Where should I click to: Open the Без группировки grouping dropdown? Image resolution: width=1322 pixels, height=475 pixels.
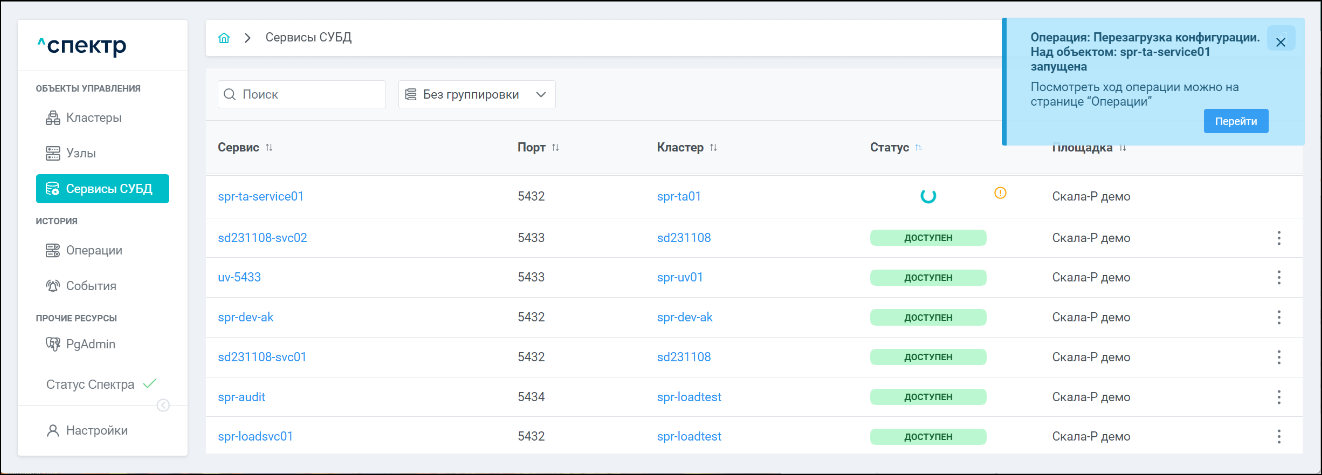pos(477,94)
